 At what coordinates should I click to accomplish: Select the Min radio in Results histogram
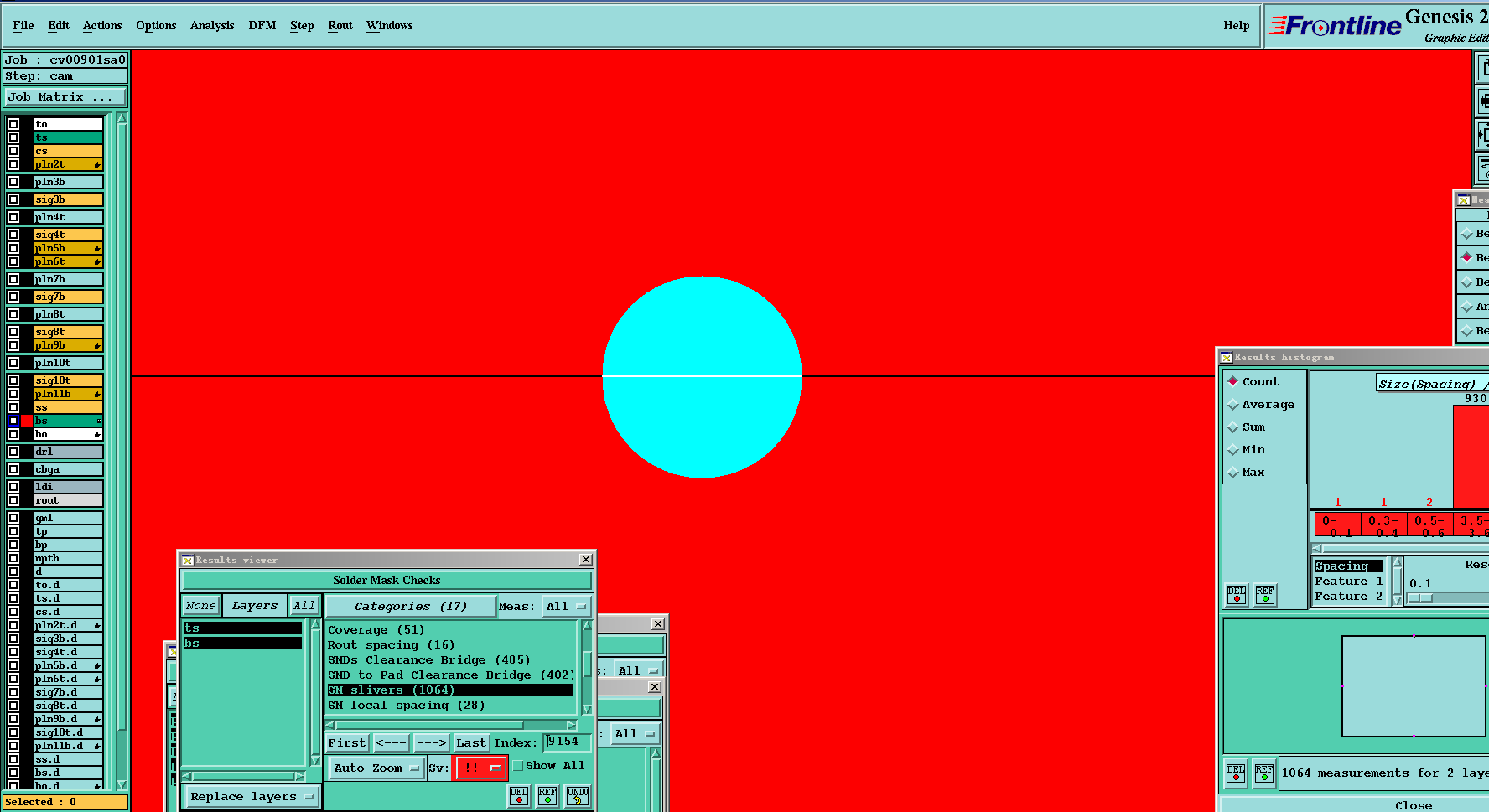[x=1233, y=450]
